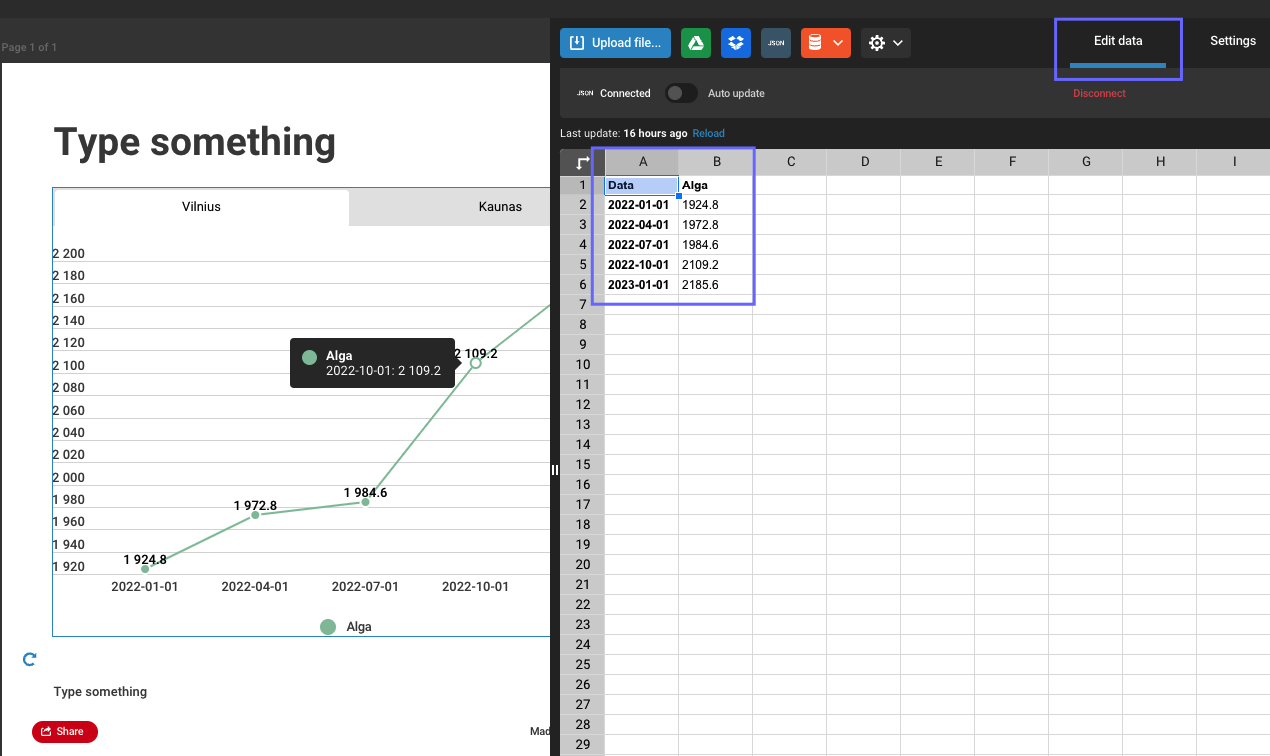This screenshot has height=756, width=1270.
Task: Click the Disconnect link
Action: (x=1099, y=93)
